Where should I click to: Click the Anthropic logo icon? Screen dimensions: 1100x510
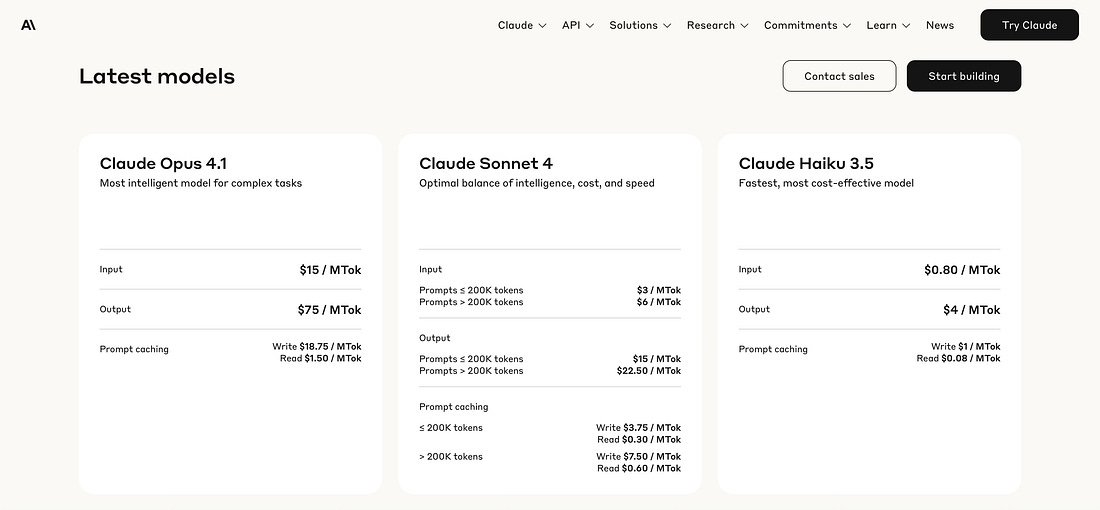[x=28, y=25]
